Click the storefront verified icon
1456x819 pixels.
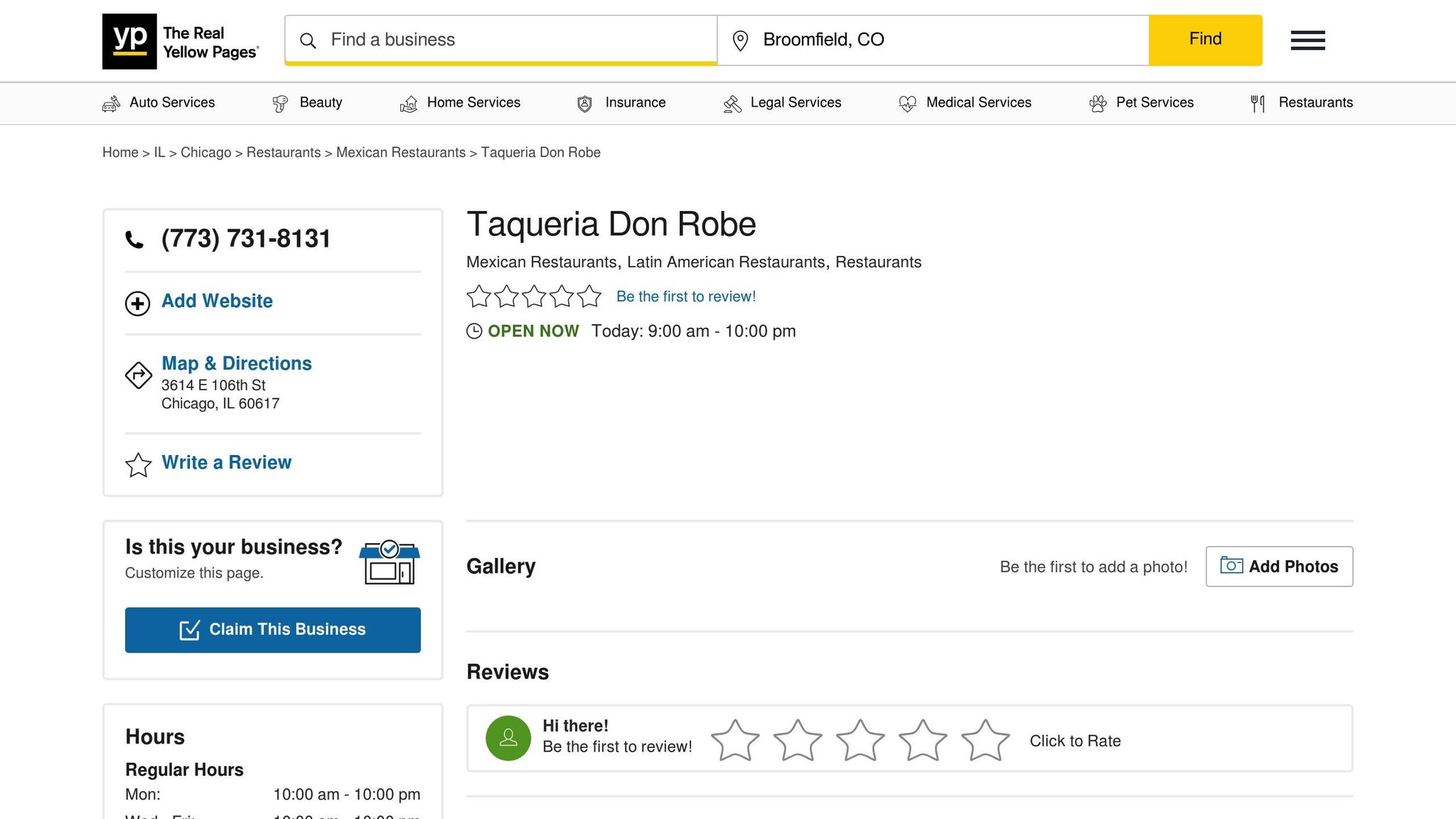pyautogui.click(x=390, y=562)
